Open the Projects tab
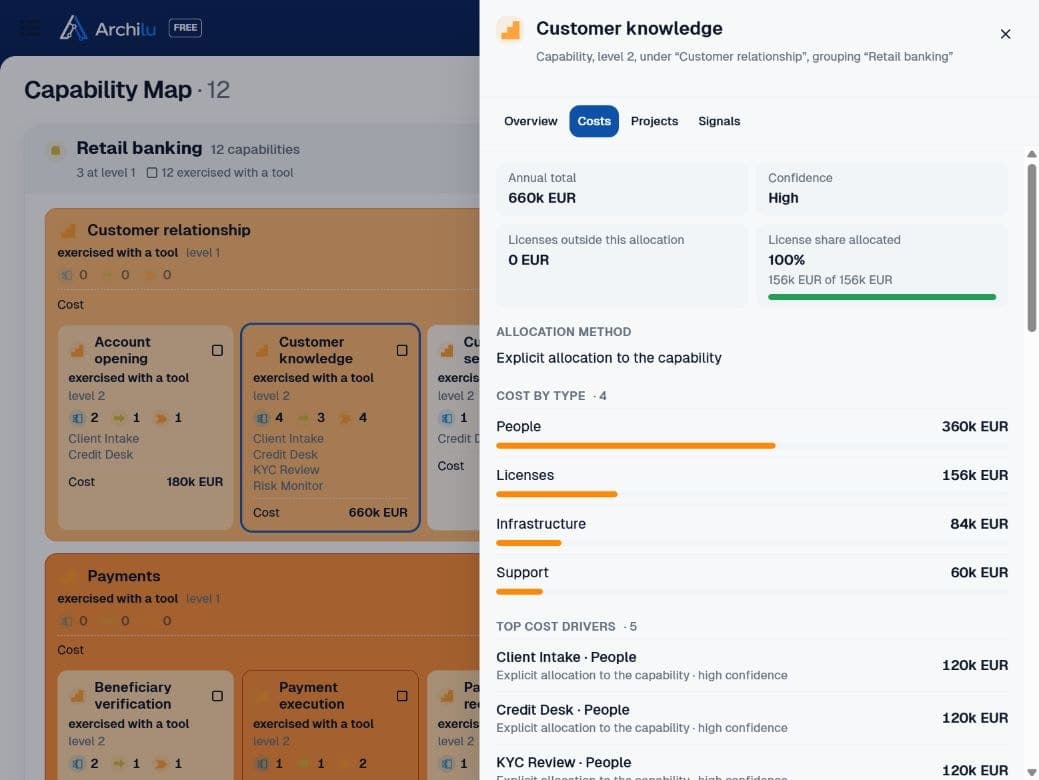1039x780 pixels. (654, 121)
